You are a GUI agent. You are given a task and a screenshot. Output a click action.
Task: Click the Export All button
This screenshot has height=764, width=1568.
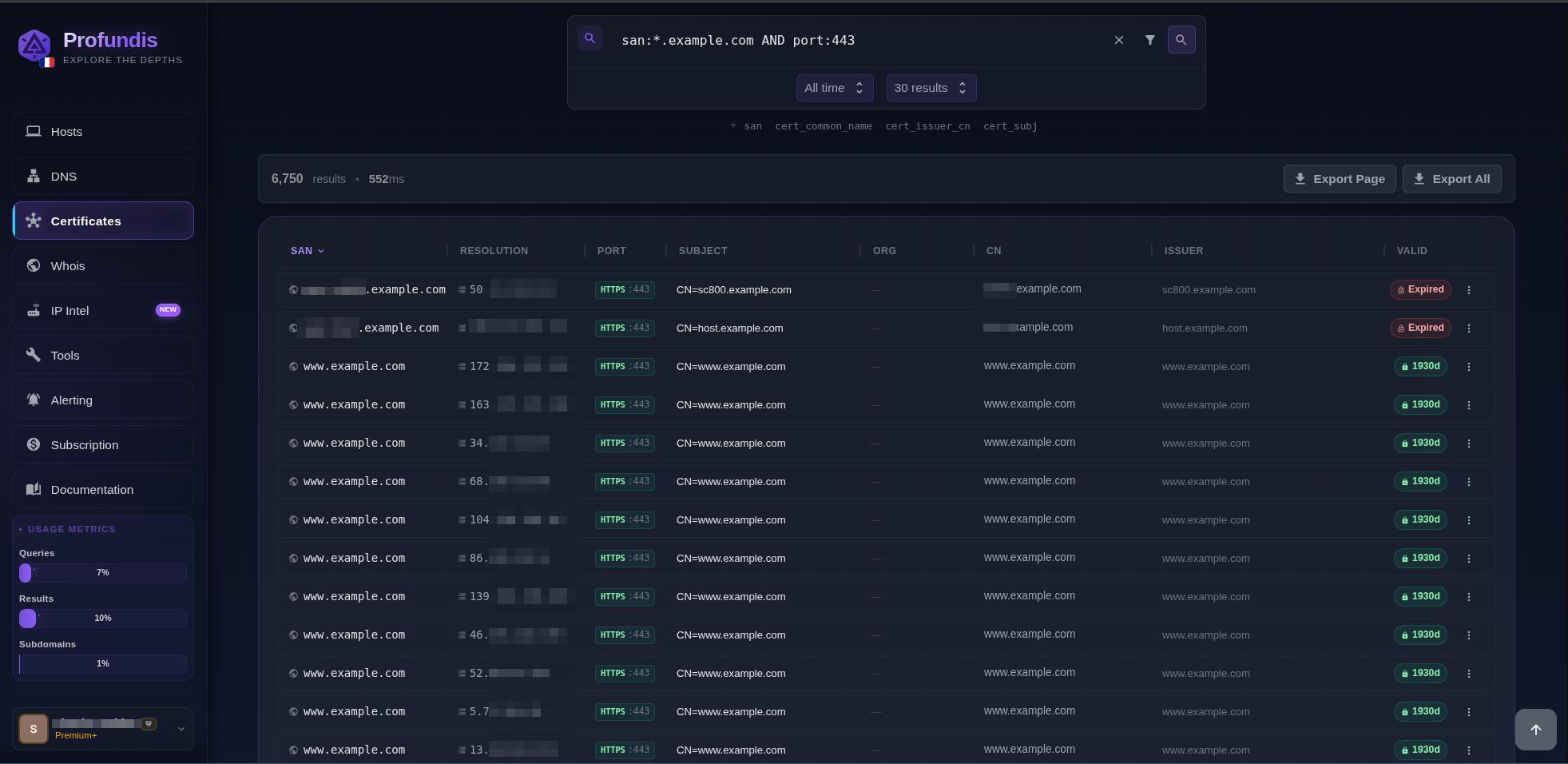[1451, 178]
